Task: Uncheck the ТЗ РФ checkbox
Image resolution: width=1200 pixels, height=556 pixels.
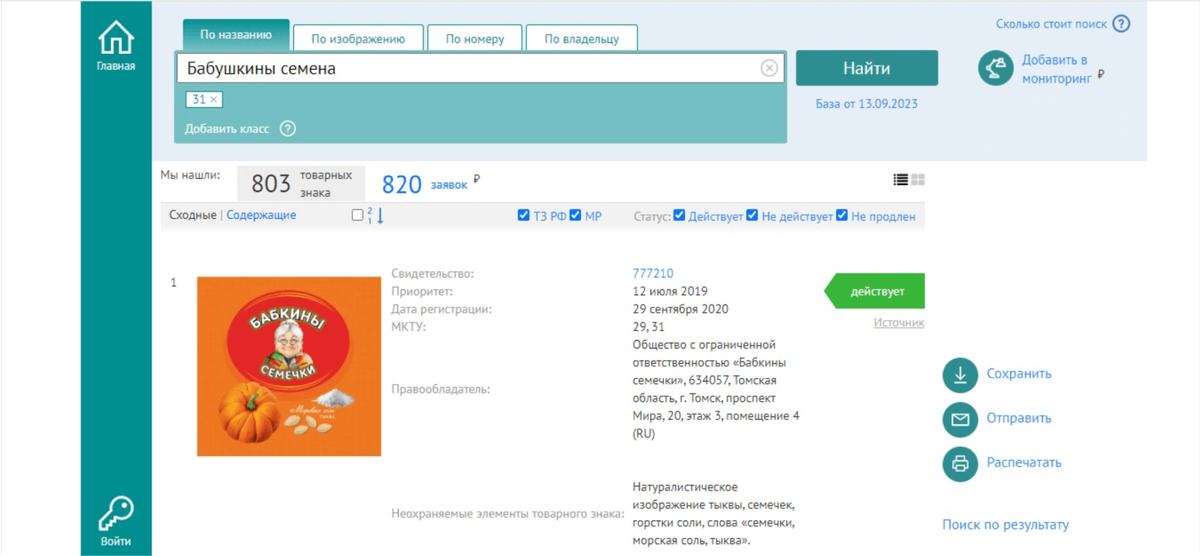Action: 524,215
